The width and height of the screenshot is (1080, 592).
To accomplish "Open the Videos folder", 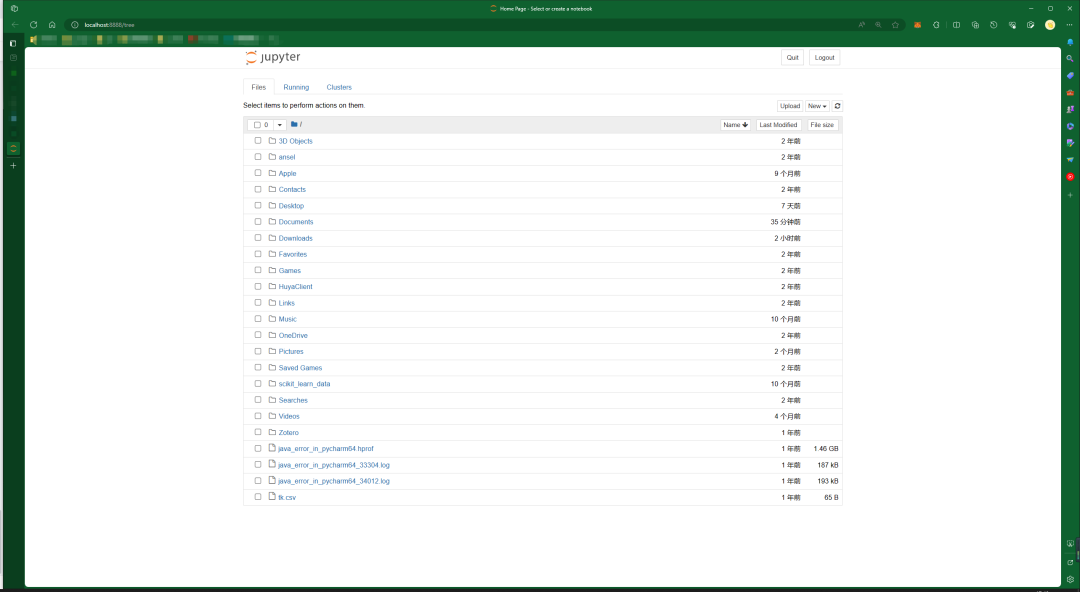I will click(289, 416).
